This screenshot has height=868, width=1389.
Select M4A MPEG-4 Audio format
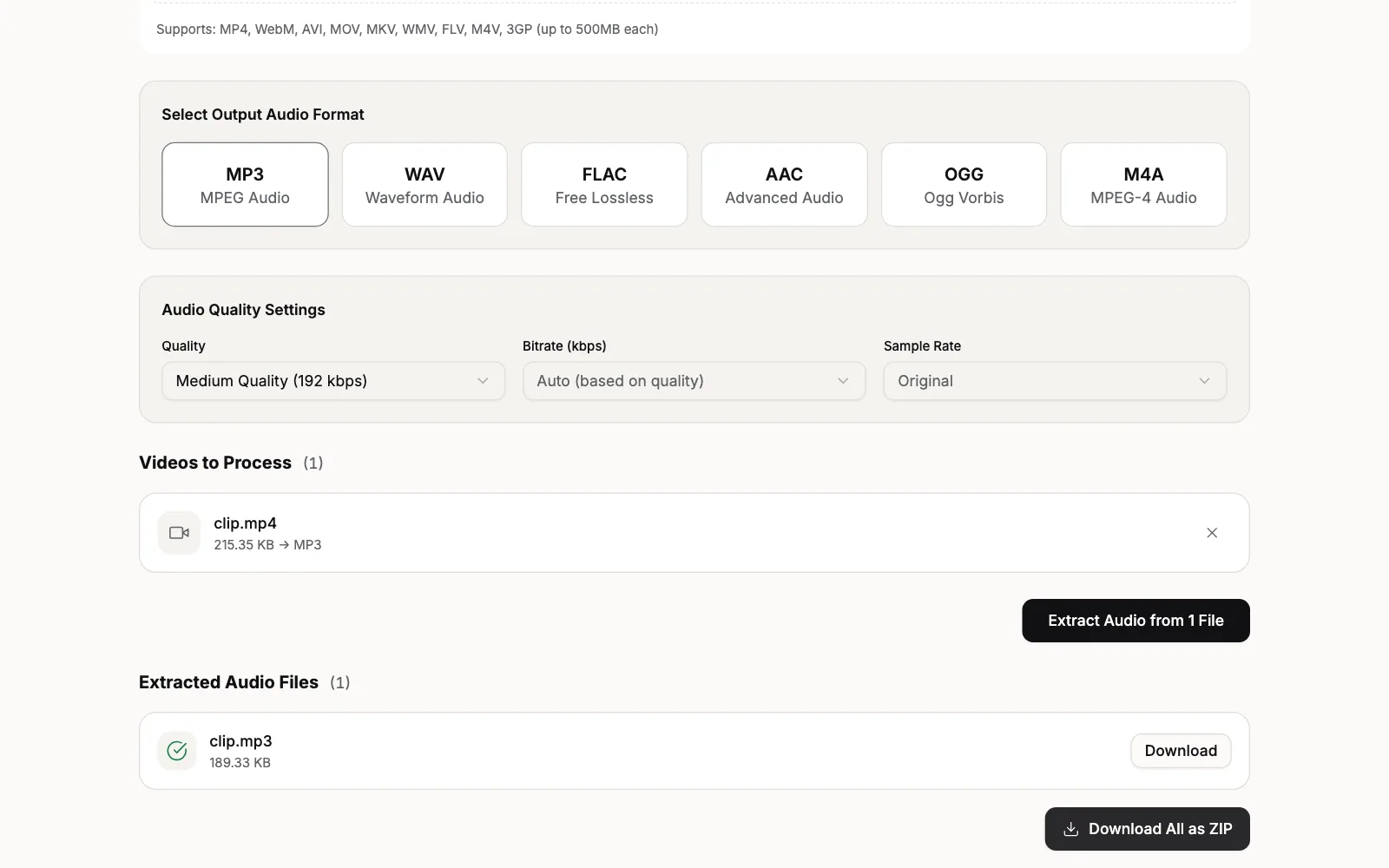point(1143,185)
